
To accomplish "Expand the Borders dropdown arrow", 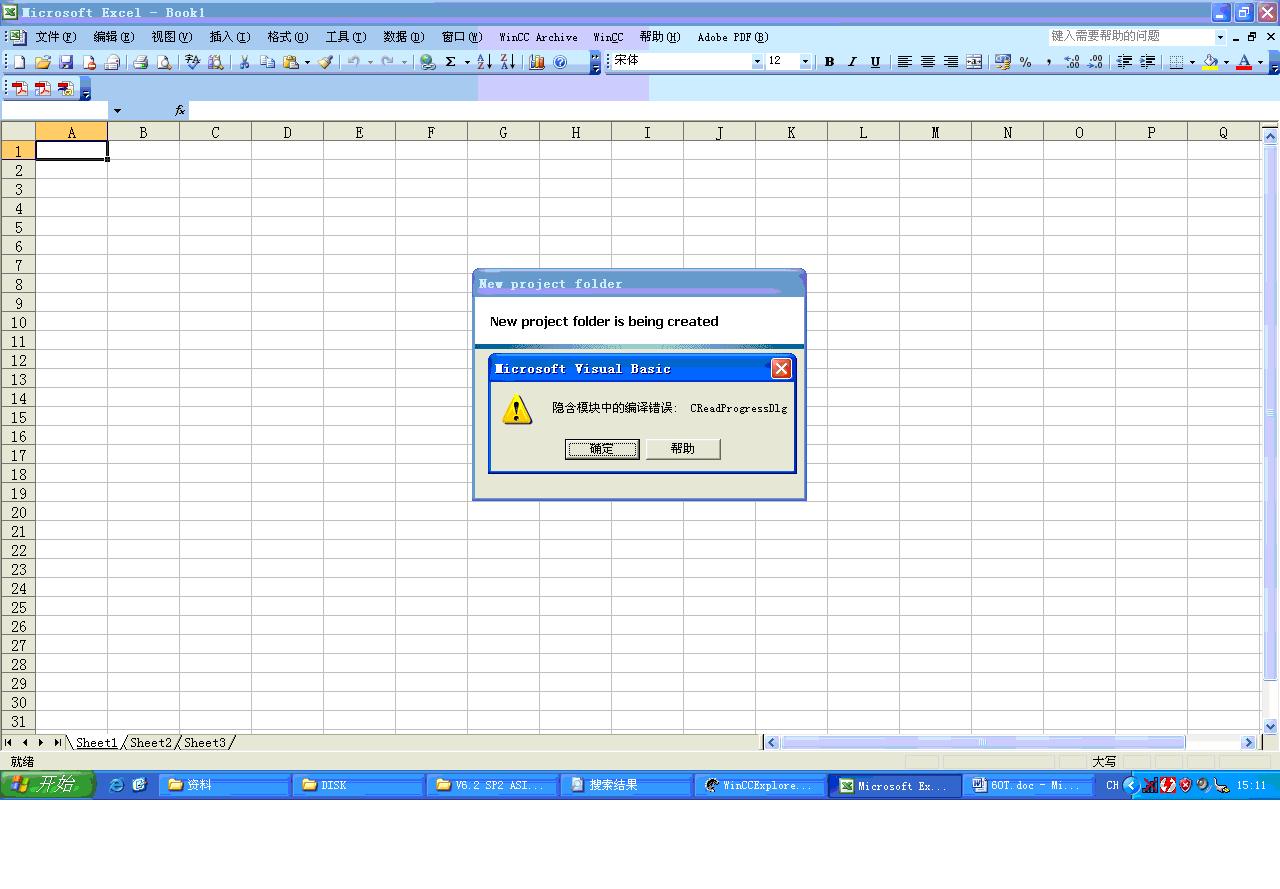I will 1192,62.
